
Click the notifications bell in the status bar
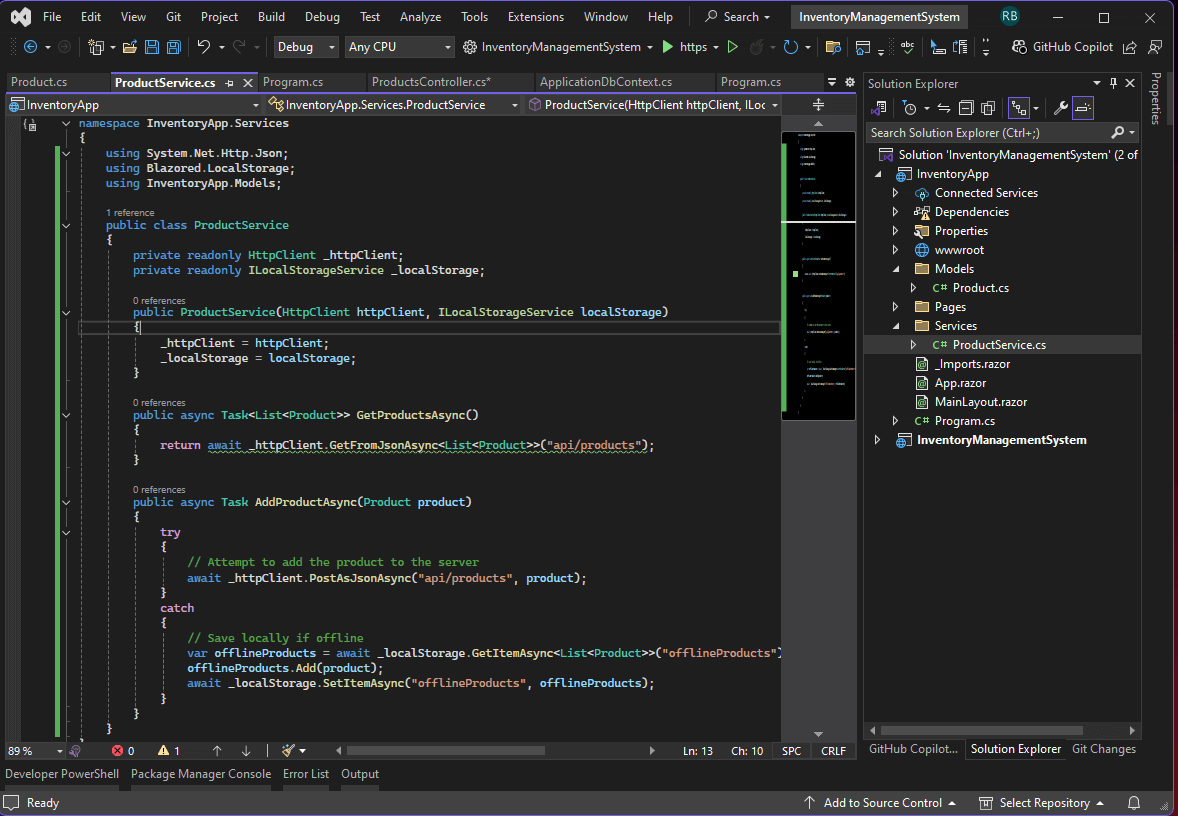click(1134, 802)
